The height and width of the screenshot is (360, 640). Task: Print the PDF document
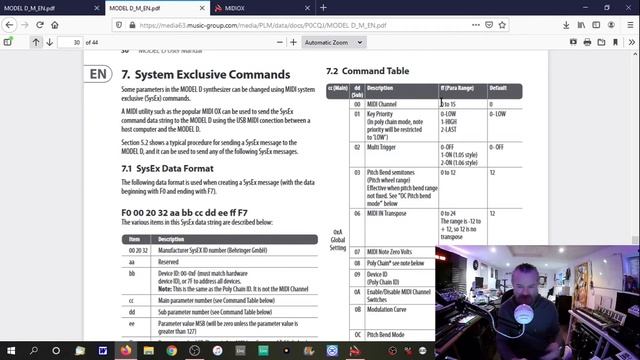tap(587, 42)
